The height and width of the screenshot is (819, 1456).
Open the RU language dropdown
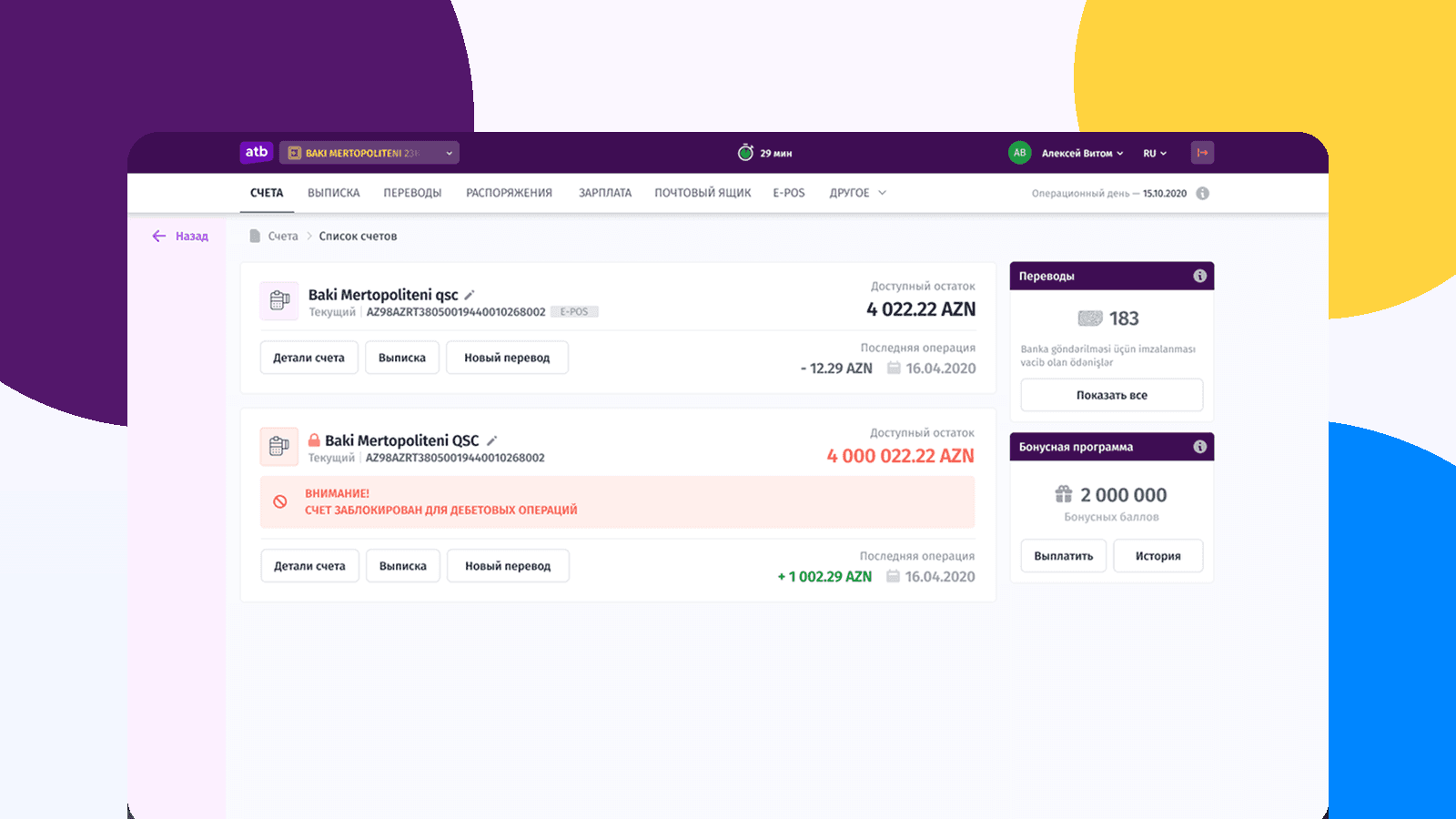[x=1155, y=153]
